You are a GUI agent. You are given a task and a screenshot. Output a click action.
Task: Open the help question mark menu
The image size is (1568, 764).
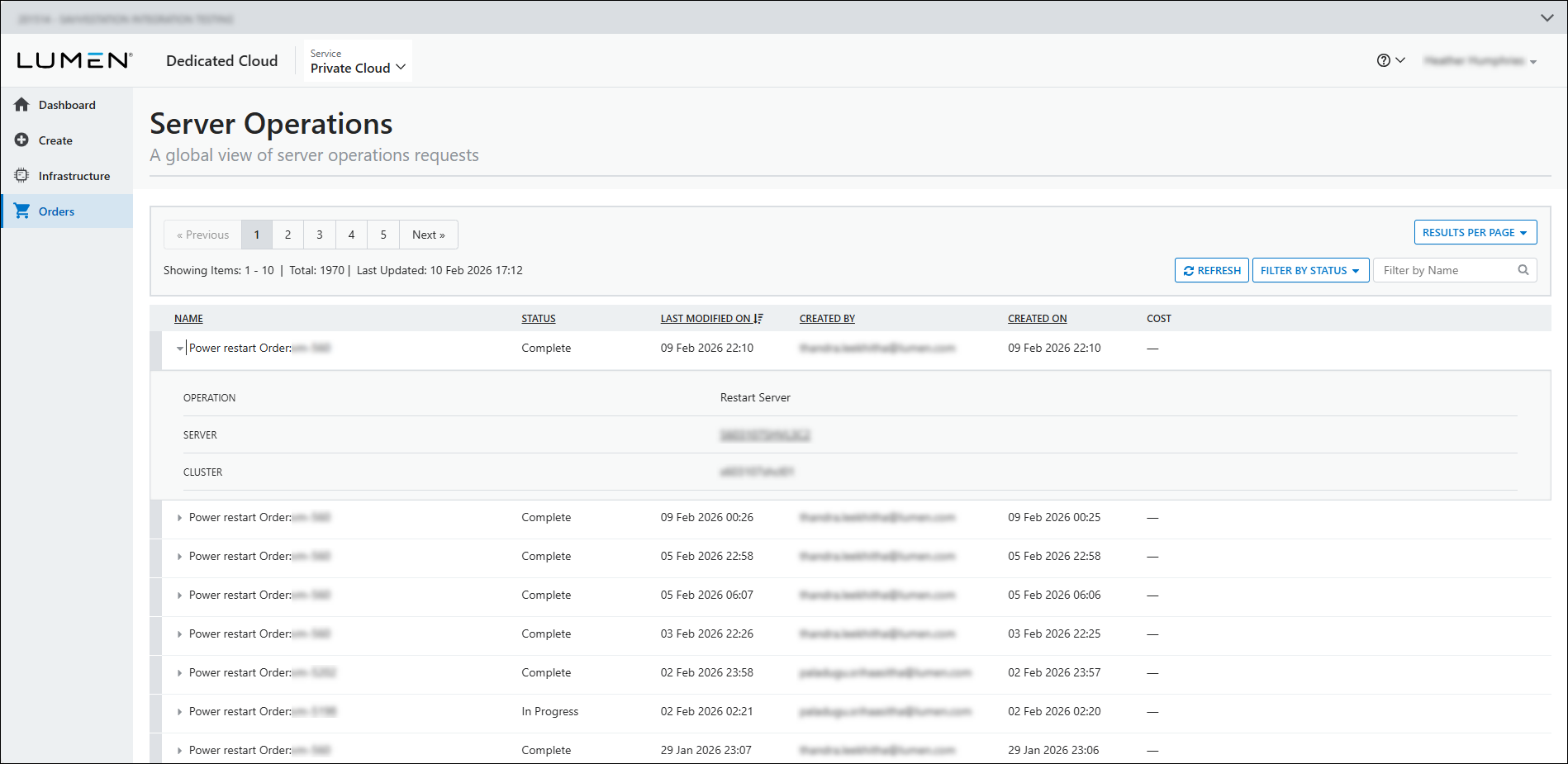[1390, 60]
